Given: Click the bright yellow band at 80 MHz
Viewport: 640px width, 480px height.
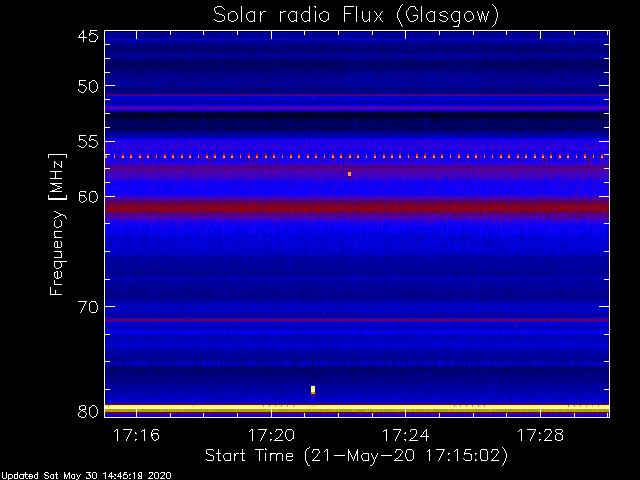Looking at the screenshot, I should tap(357, 409).
